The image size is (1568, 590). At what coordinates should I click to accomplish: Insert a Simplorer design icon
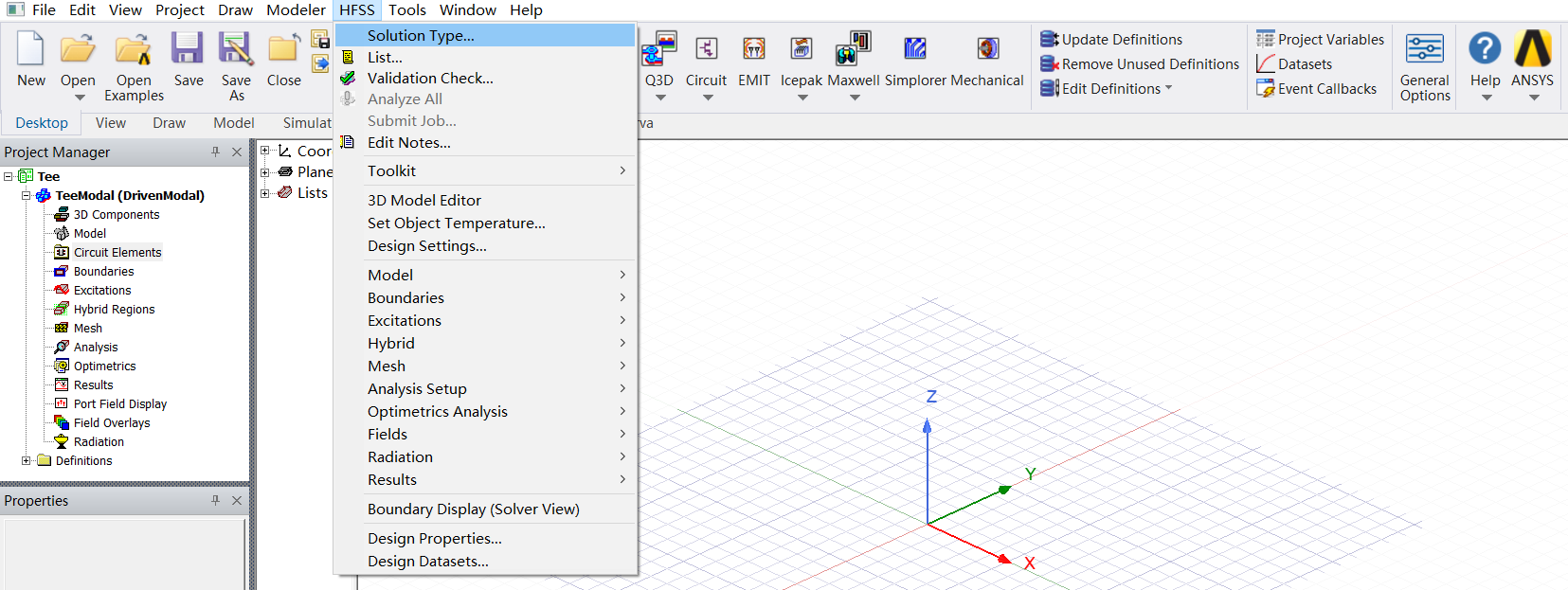(915, 49)
